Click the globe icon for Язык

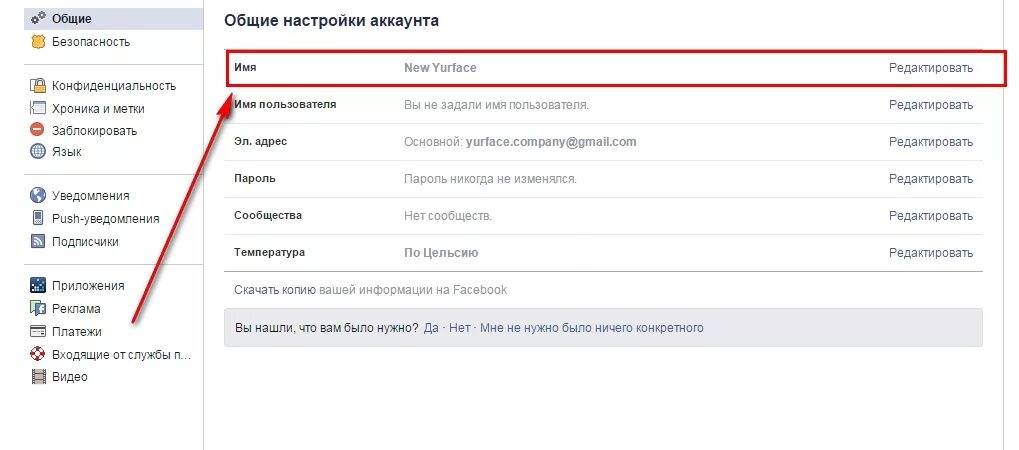[38, 152]
